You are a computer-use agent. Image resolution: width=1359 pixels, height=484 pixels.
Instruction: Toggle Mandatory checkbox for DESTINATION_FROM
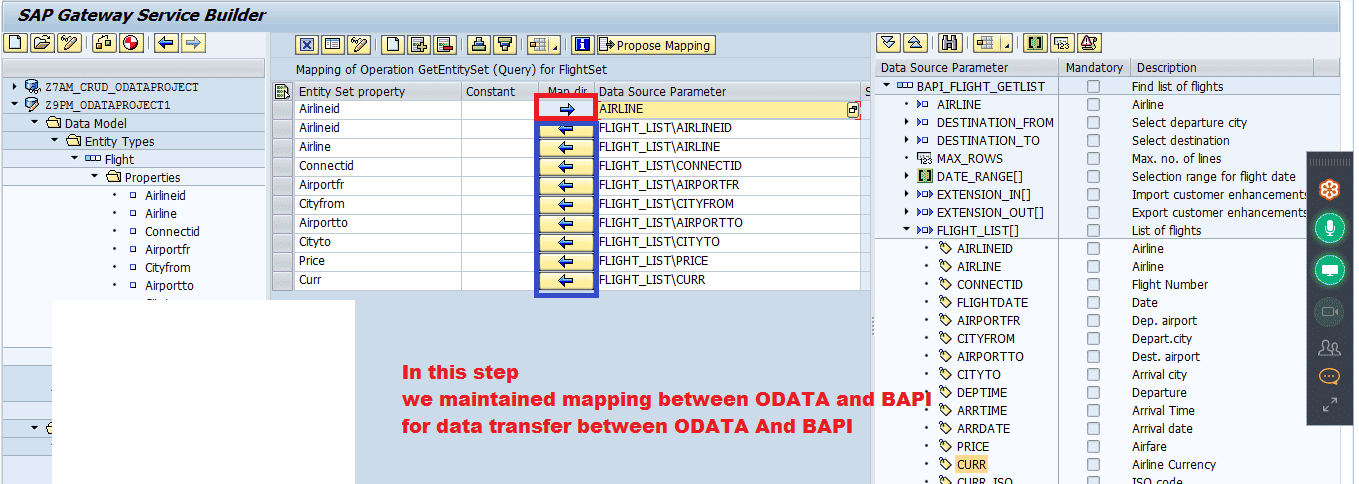[1093, 123]
